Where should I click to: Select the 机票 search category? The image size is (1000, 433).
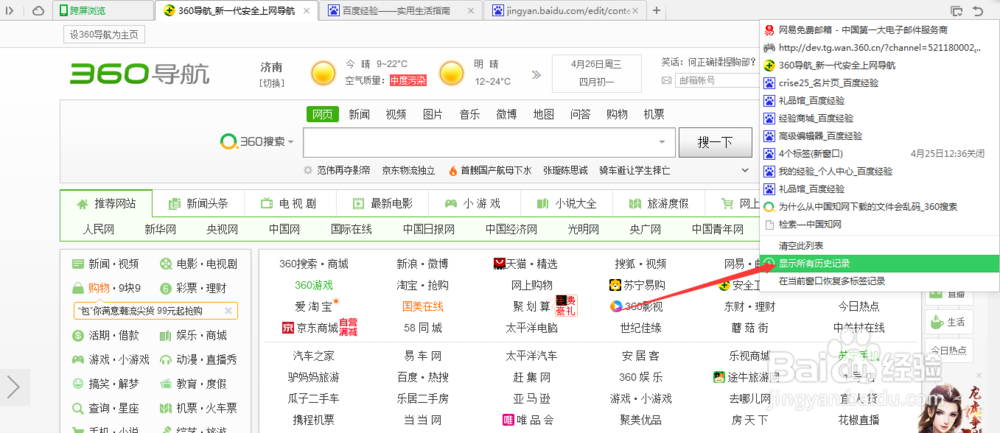(x=654, y=114)
